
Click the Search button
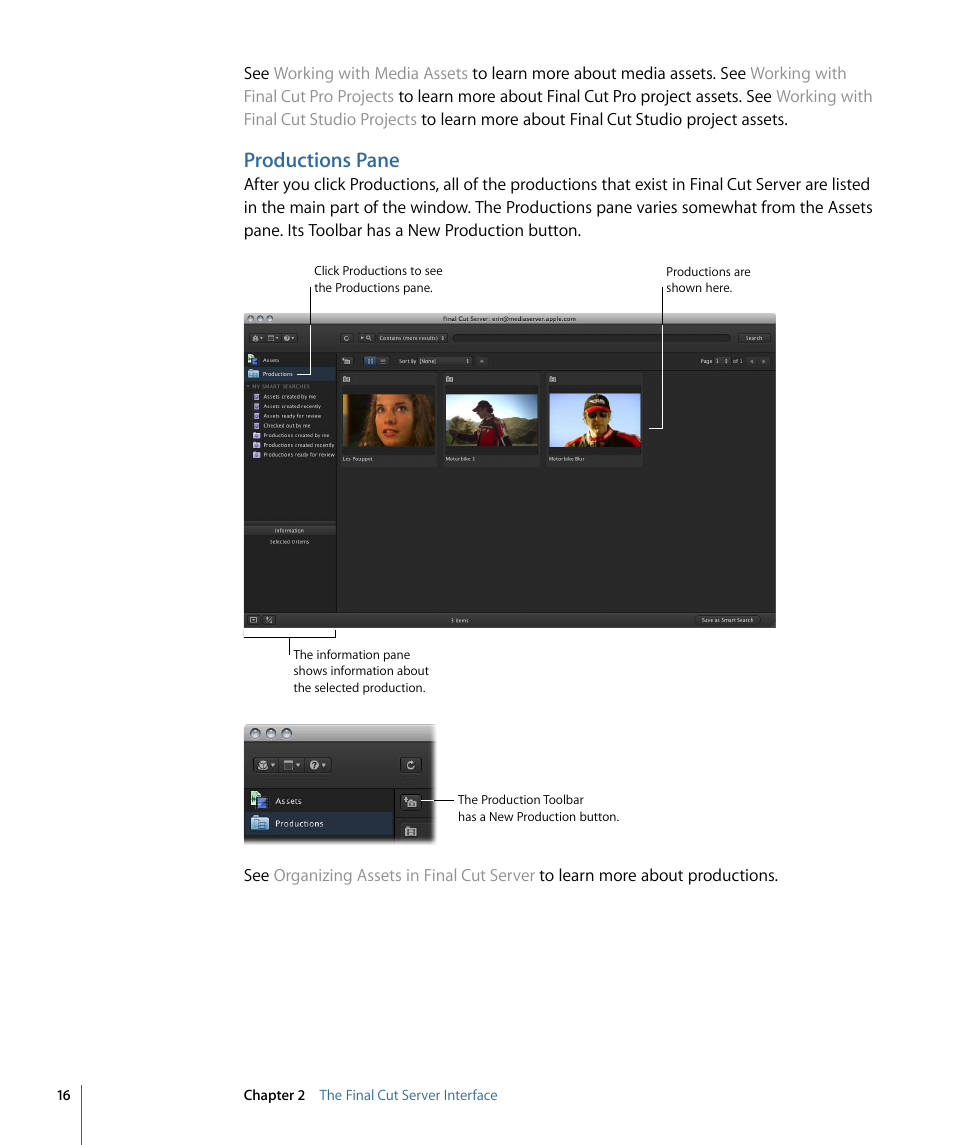click(x=753, y=338)
